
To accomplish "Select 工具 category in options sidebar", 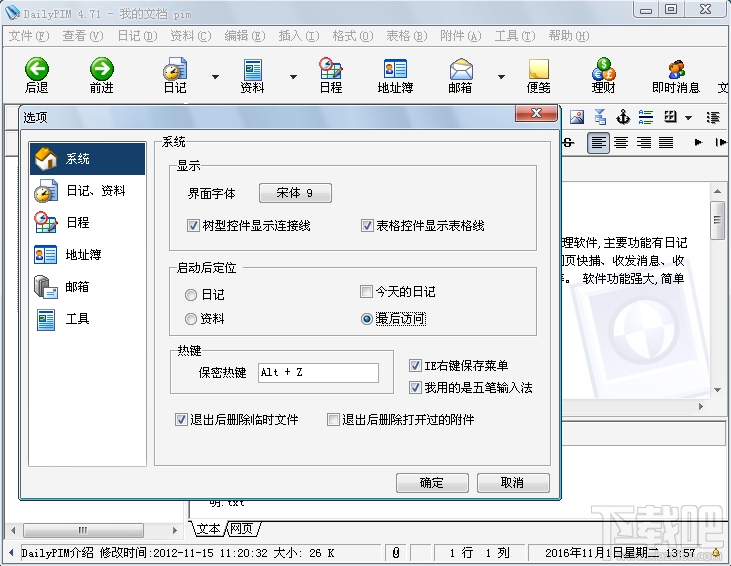I will 87,319.
